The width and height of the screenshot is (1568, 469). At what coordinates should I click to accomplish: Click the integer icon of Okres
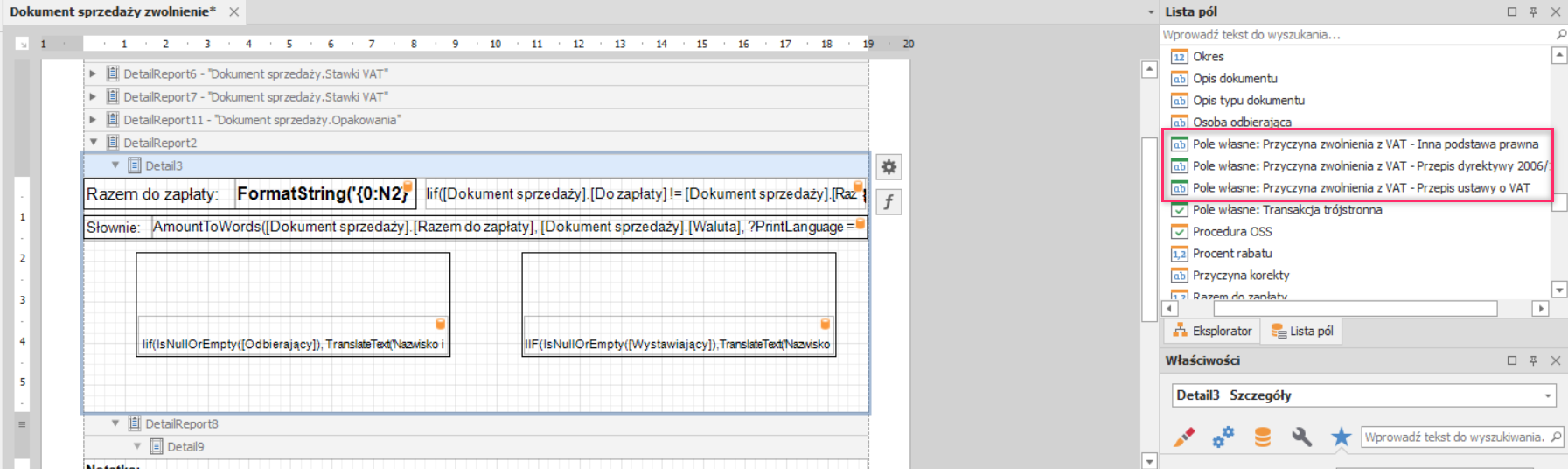point(1180,57)
